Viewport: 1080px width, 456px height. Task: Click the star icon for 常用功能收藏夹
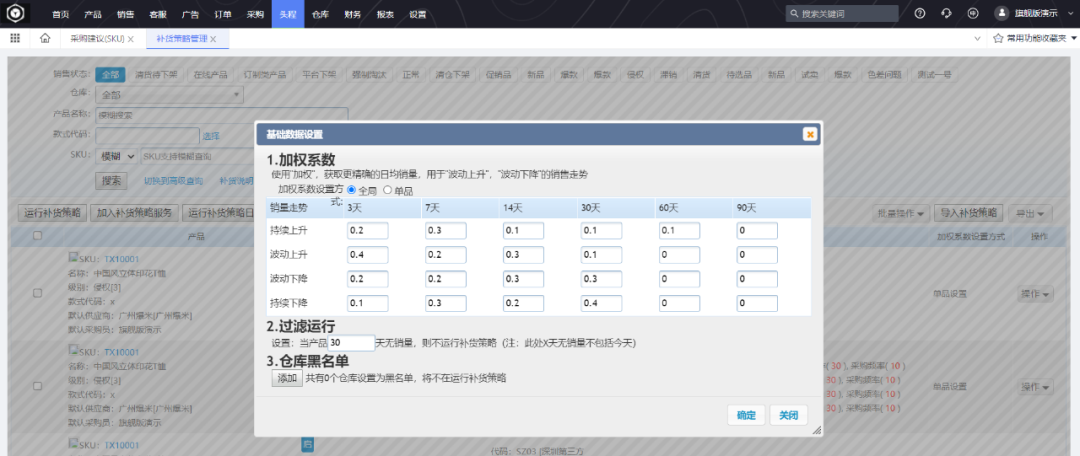pos(997,38)
